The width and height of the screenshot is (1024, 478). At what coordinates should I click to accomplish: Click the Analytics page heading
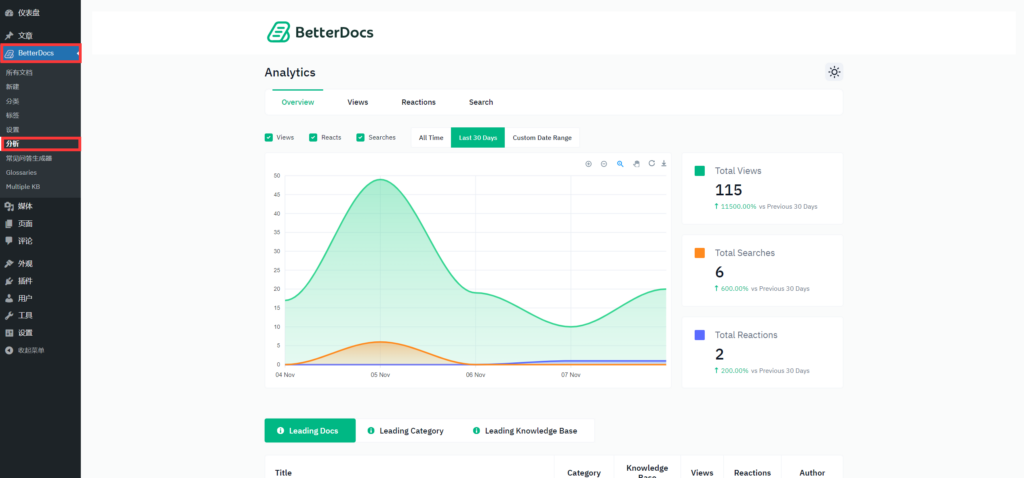click(x=290, y=72)
